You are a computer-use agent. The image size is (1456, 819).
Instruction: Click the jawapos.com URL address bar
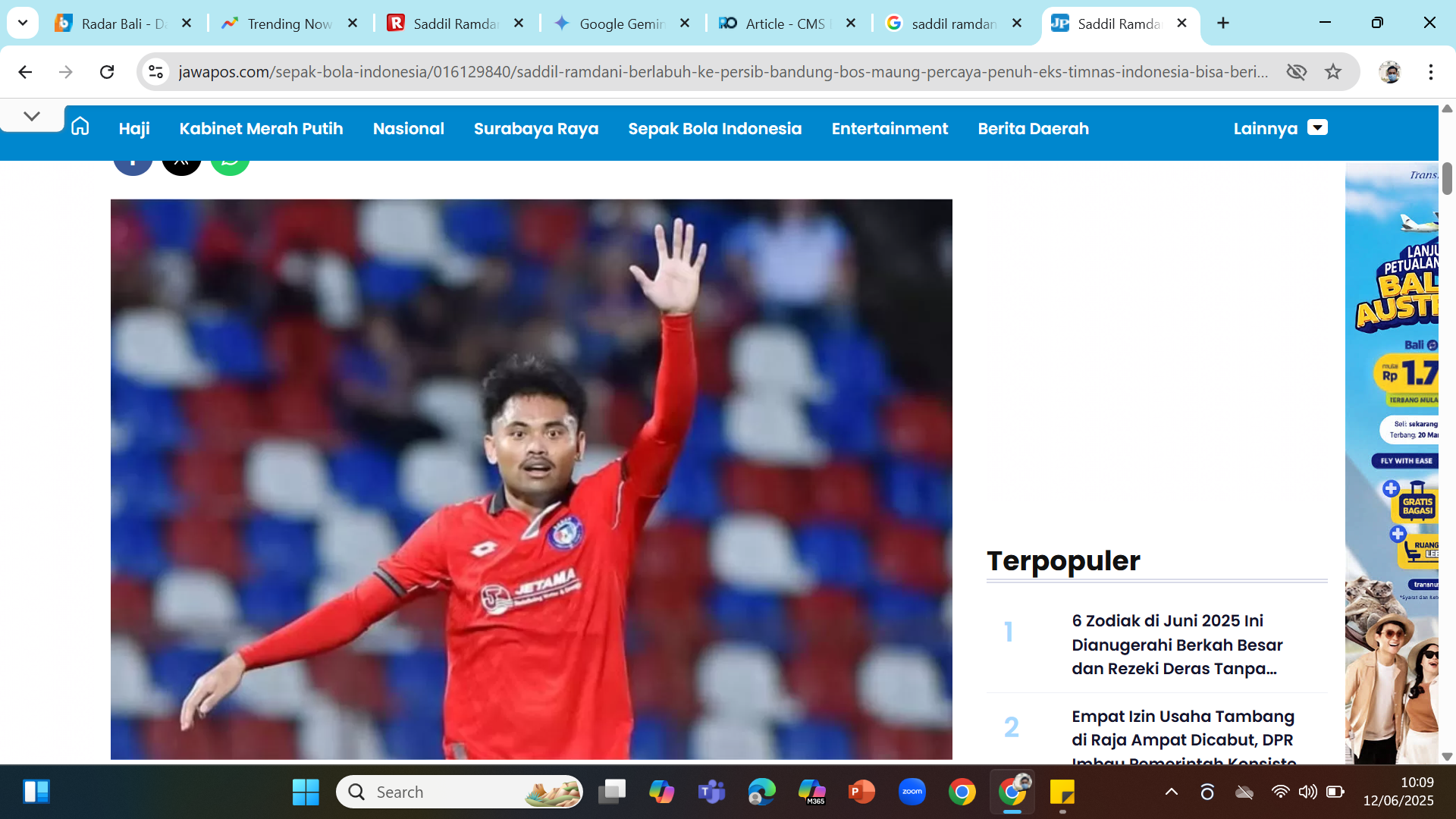pyautogui.click(x=723, y=72)
